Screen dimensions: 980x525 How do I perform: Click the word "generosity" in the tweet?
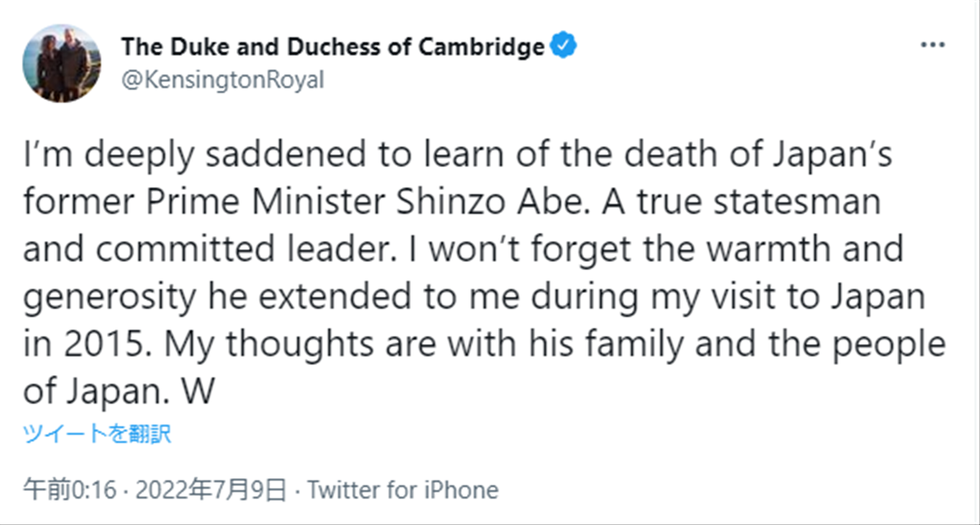(110, 298)
